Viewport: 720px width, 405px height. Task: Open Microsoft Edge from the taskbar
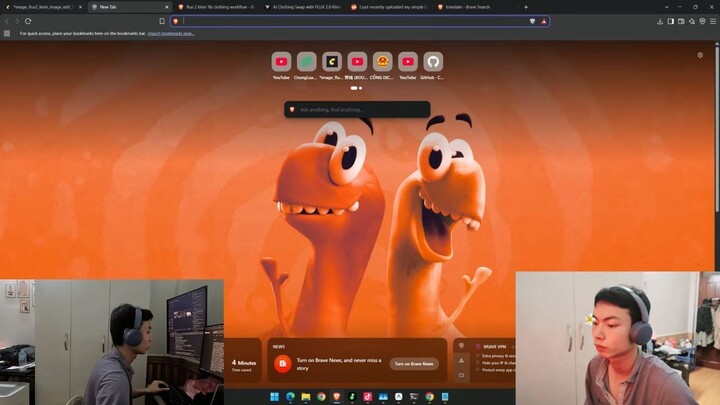tap(290, 397)
